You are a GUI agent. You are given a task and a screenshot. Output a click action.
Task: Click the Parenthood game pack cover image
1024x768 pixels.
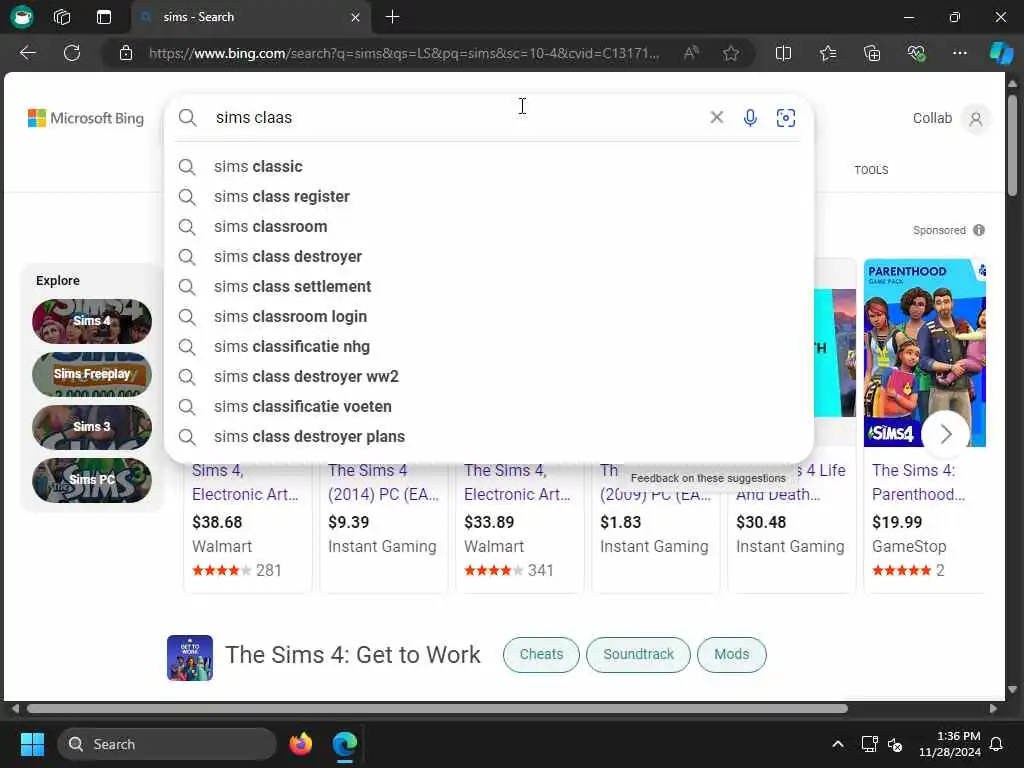(x=925, y=353)
